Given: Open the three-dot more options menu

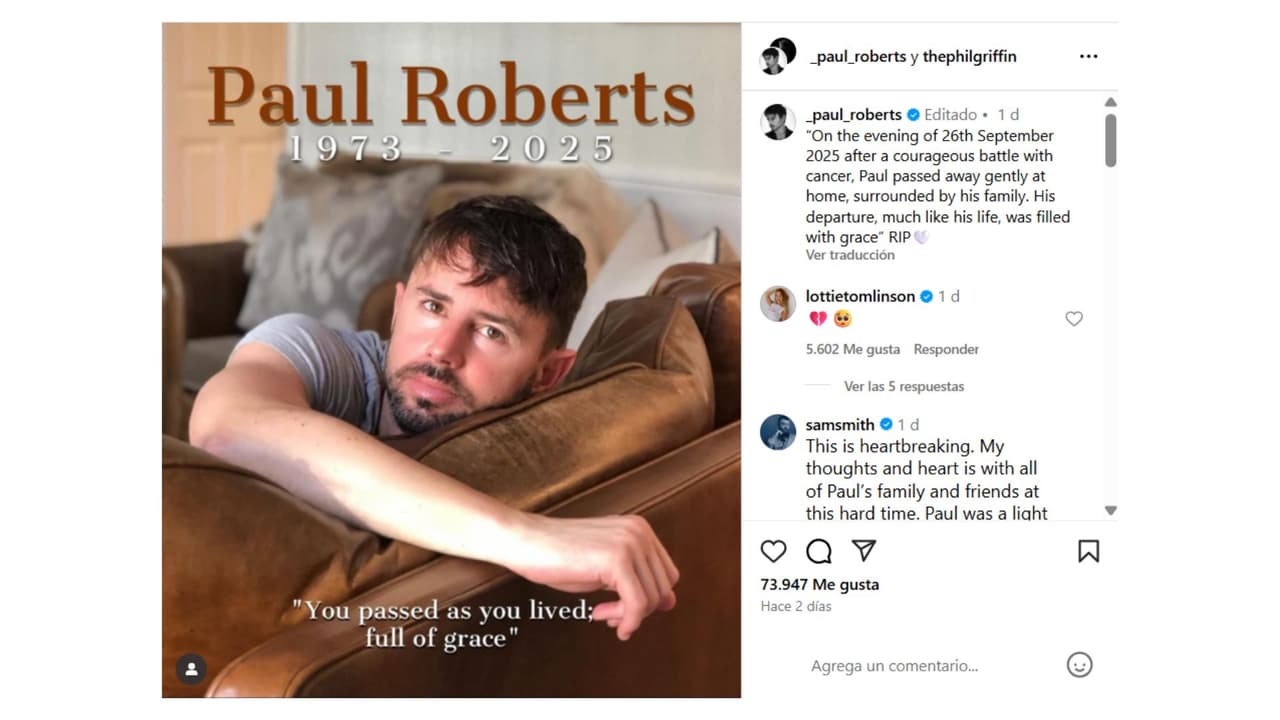Looking at the screenshot, I should [x=1089, y=57].
